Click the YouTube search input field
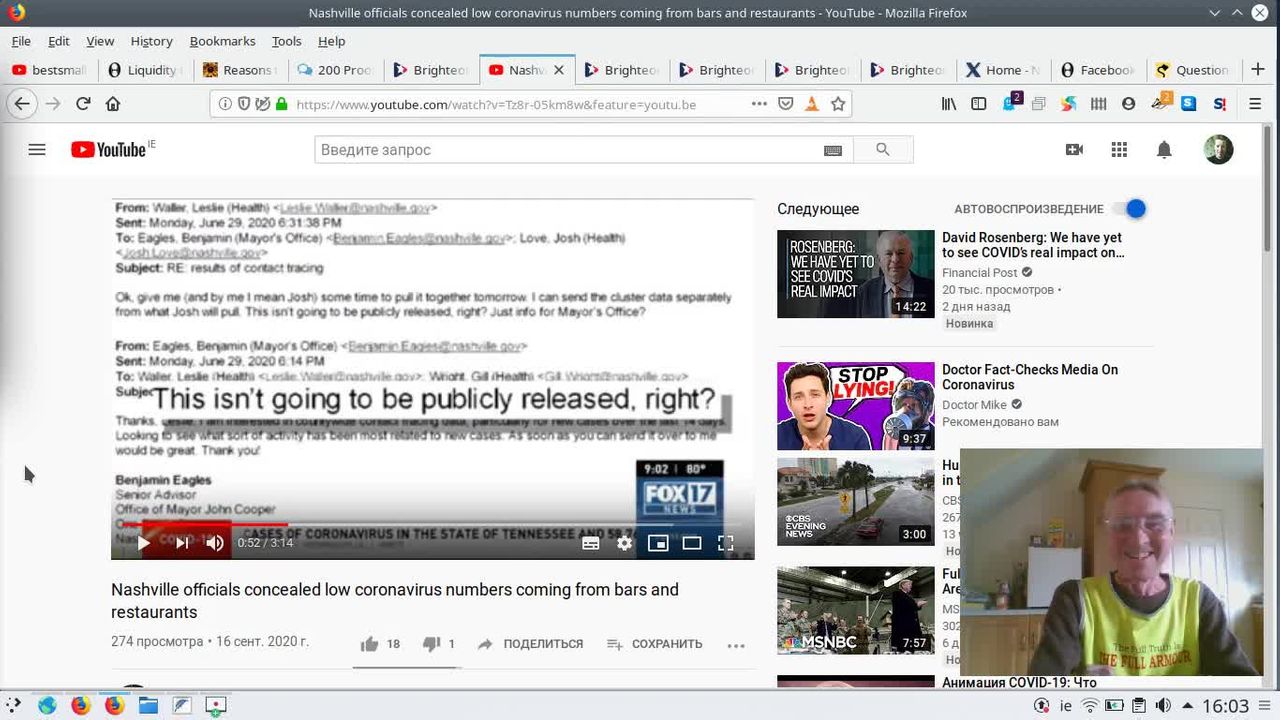The height and width of the screenshot is (720, 1280). (565, 150)
